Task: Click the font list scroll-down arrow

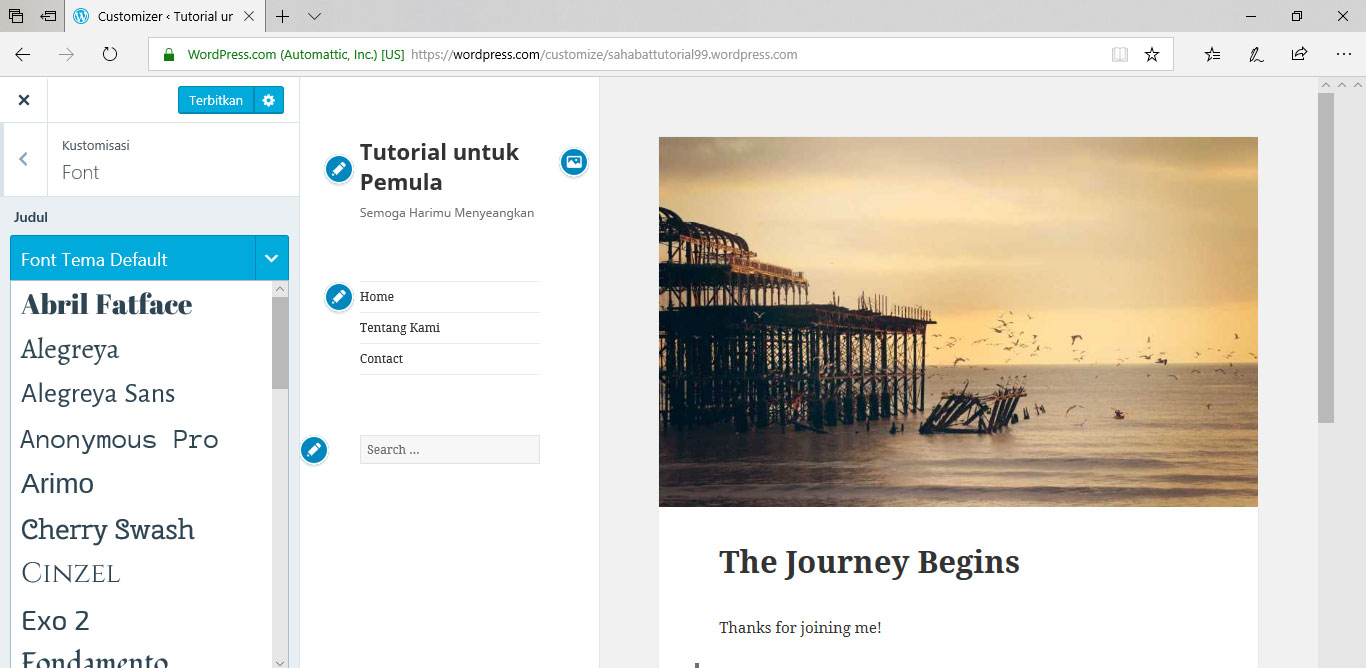Action: click(x=280, y=661)
